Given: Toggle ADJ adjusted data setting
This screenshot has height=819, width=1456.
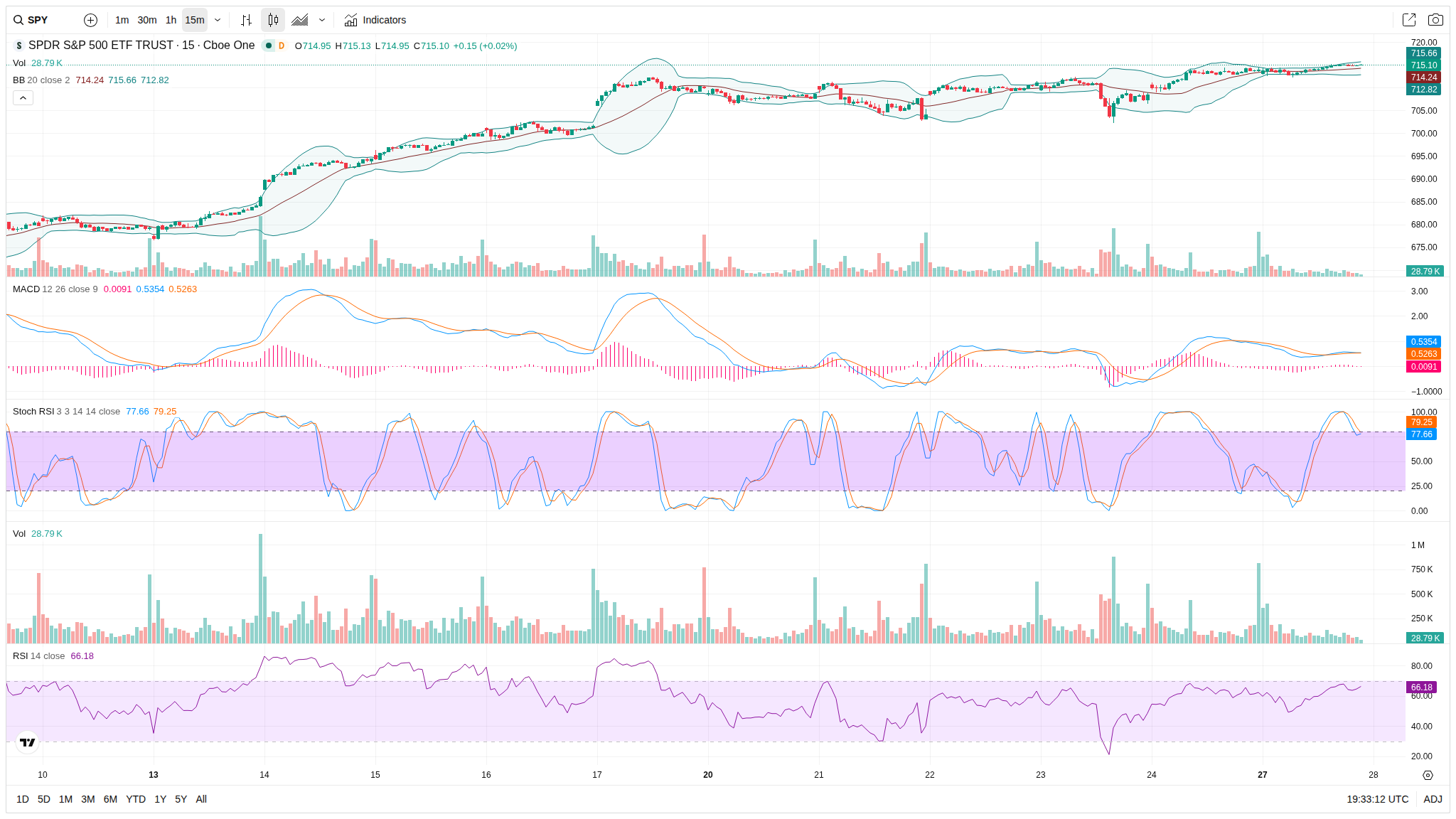Looking at the screenshot, I should (1433, 799).
